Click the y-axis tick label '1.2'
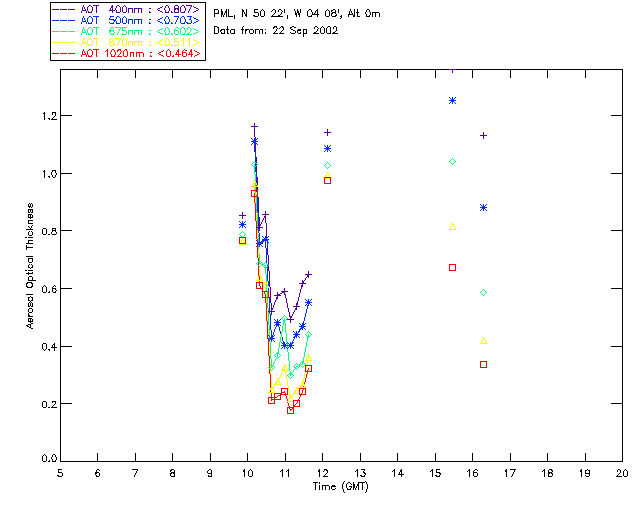This screenshot has height=512, width=640. click(49, 116)
